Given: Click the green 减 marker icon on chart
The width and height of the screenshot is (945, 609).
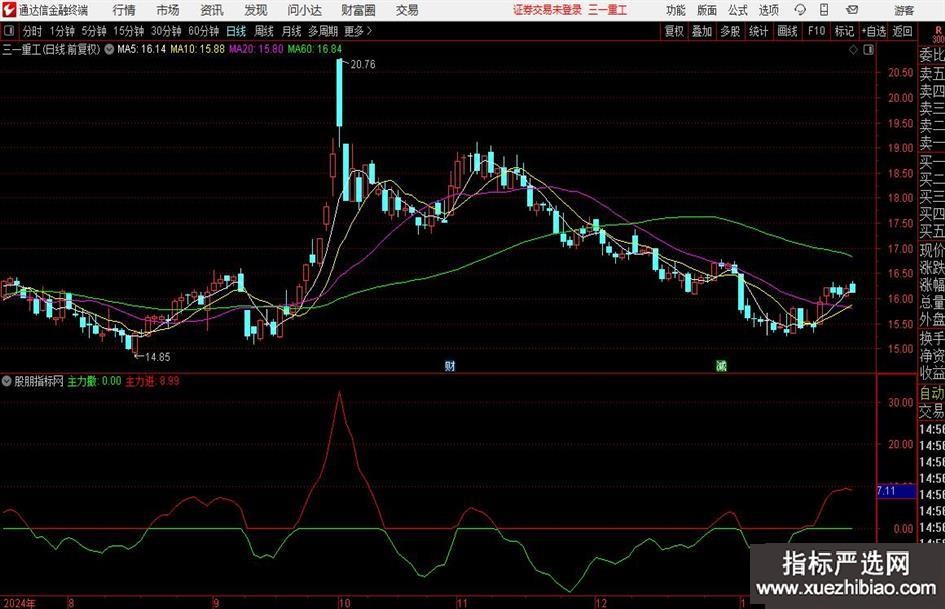Looking at the screenshot, I should [x=721, y=365].
